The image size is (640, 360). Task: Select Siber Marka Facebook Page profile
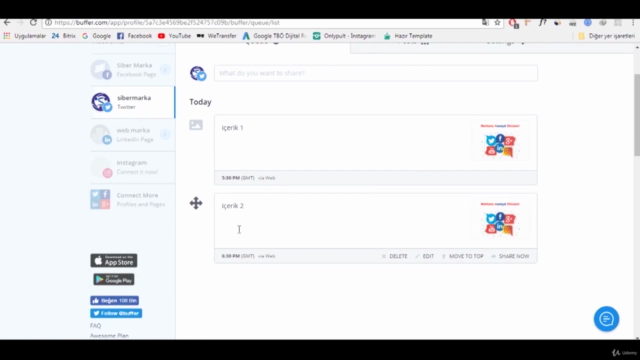(x=133, y=69)
